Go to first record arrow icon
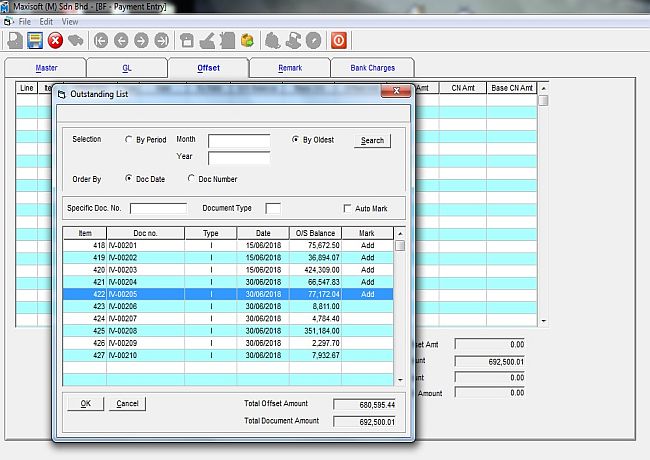 [x=101, y=41]
